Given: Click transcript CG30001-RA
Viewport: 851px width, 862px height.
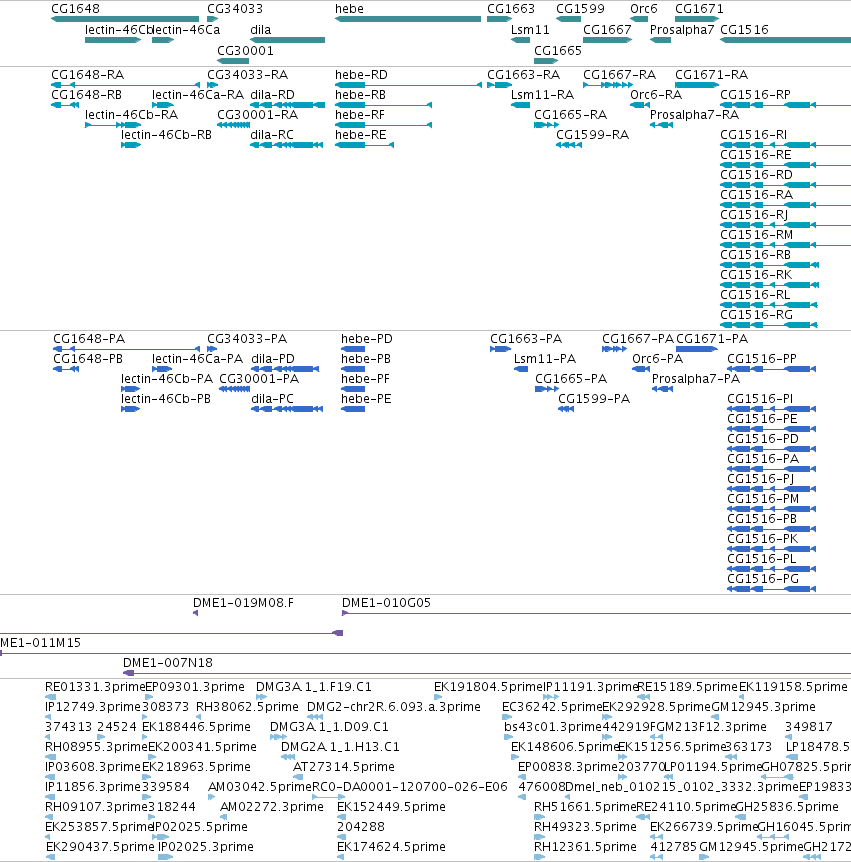Looking at the screenshot, I should click(234, 125).
